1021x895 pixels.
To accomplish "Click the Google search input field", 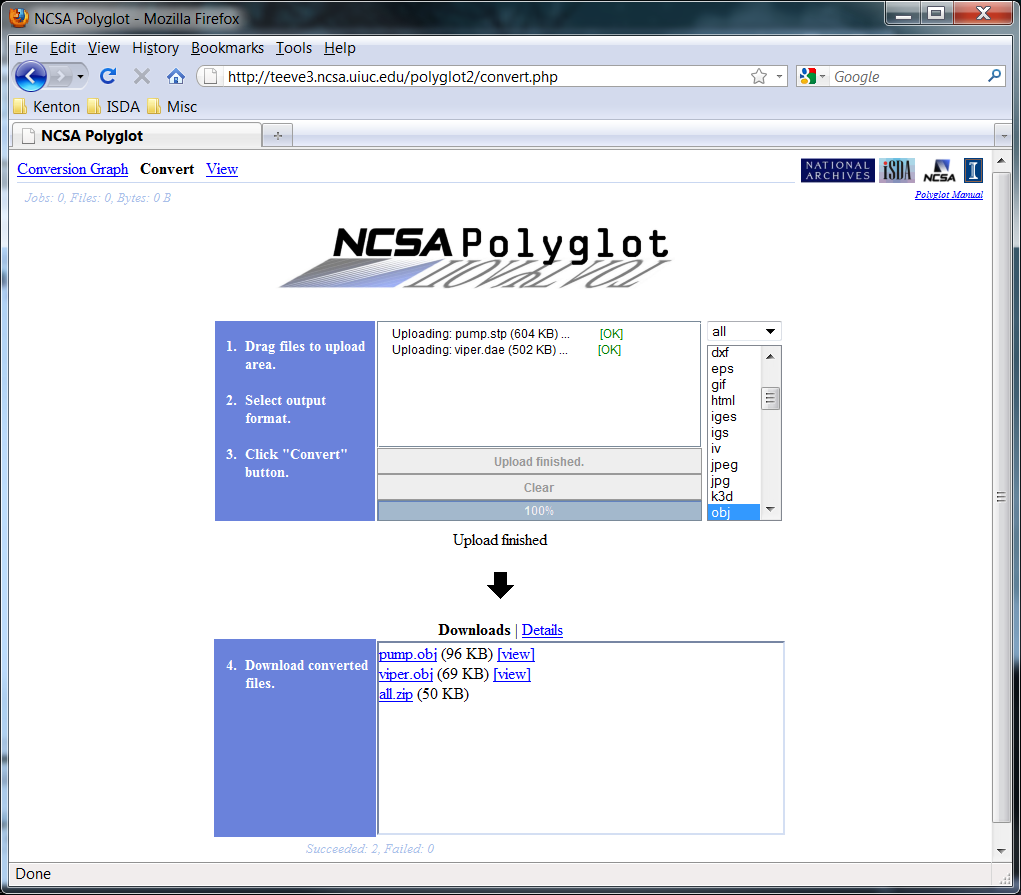I will pos(908,77).
